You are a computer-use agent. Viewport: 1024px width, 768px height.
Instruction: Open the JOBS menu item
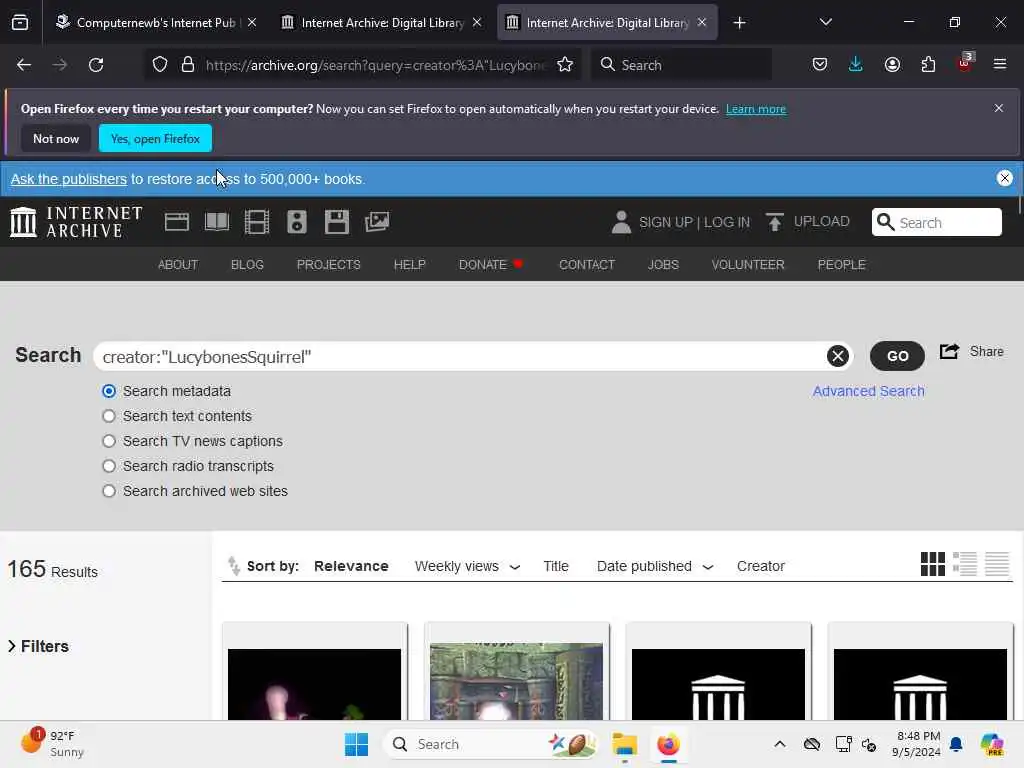tap(663, 264)
